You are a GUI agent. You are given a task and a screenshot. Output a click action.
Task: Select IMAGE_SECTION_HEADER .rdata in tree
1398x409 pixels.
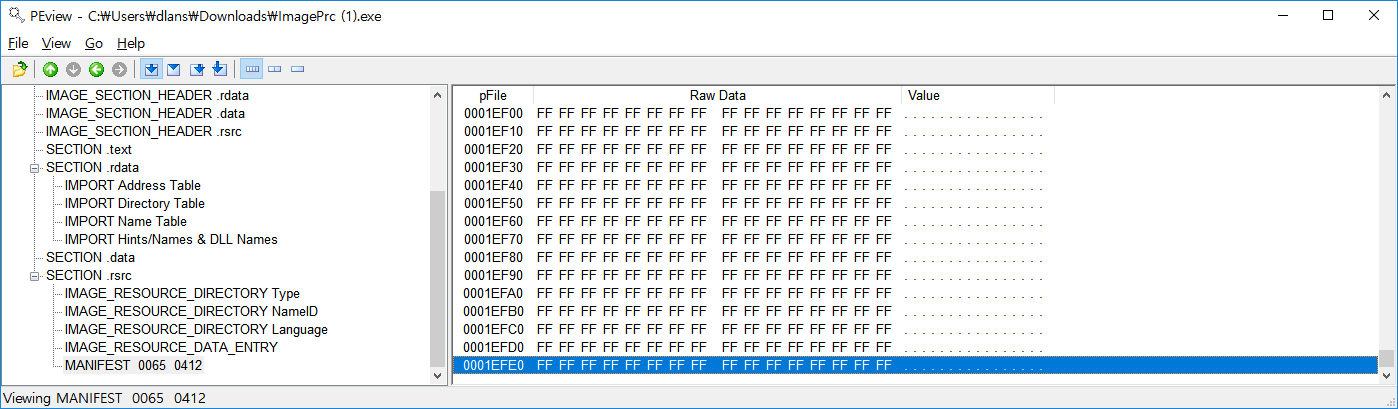(x=147, y=95)
